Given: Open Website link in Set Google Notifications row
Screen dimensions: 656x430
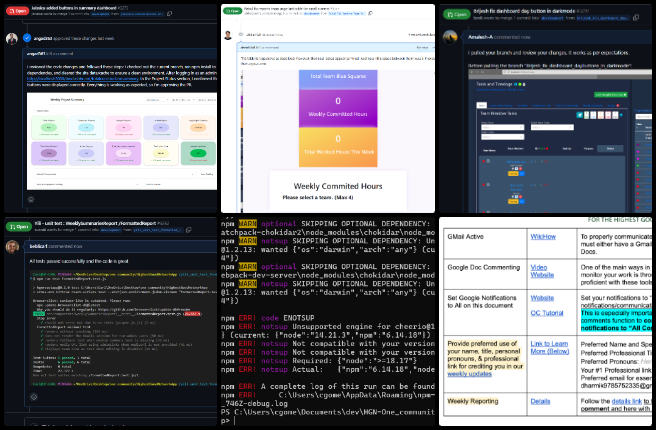Looking at the screenshot, I should (542, 298).
